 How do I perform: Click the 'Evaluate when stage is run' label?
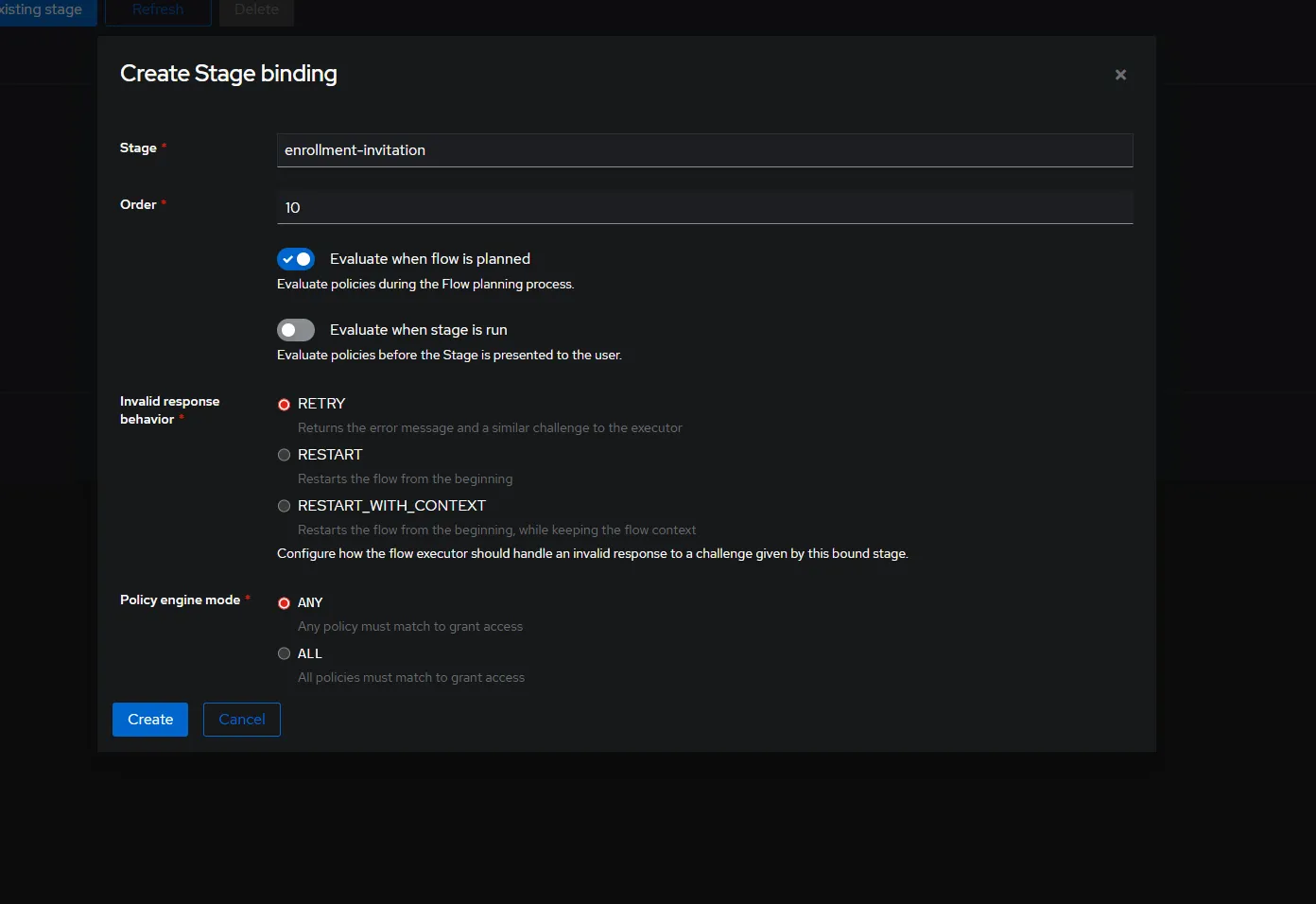click(x=418, y=330)
